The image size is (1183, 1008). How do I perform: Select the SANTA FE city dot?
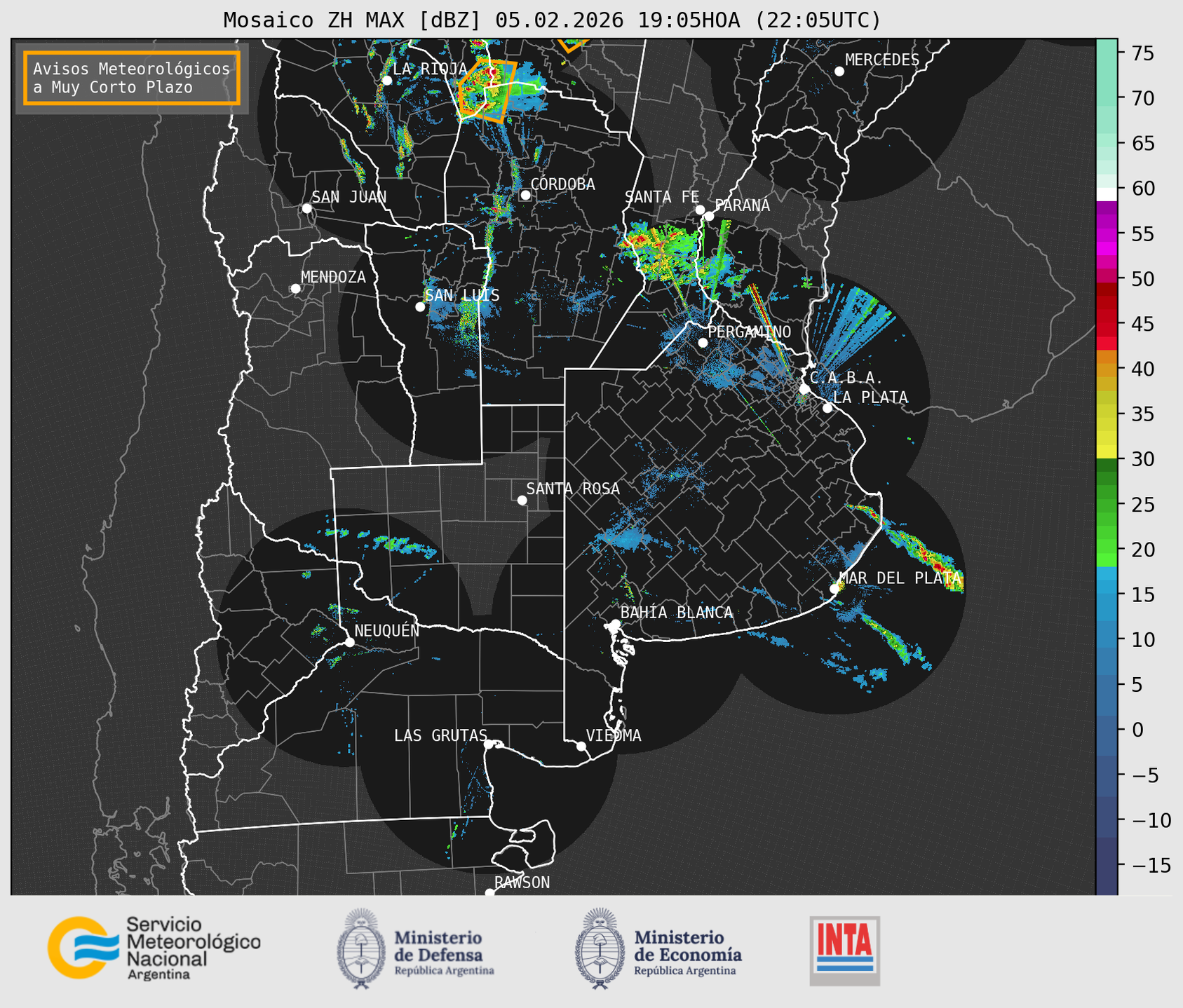(x=700, y=210)
